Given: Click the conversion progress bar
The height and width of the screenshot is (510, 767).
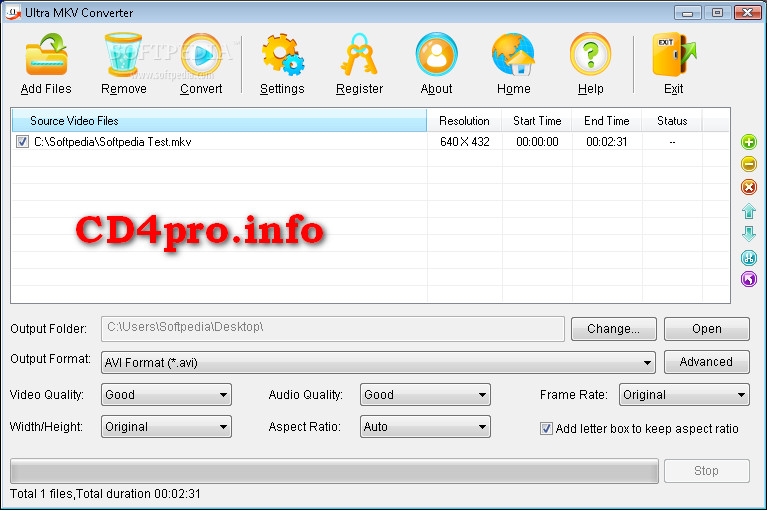Looking at the screenshot, I should (334, 471).
